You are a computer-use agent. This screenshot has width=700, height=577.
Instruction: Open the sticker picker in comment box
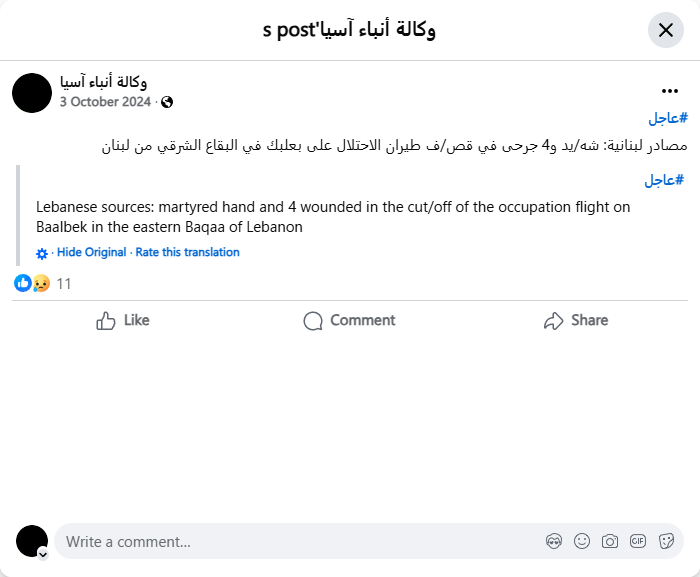(666, 541)
